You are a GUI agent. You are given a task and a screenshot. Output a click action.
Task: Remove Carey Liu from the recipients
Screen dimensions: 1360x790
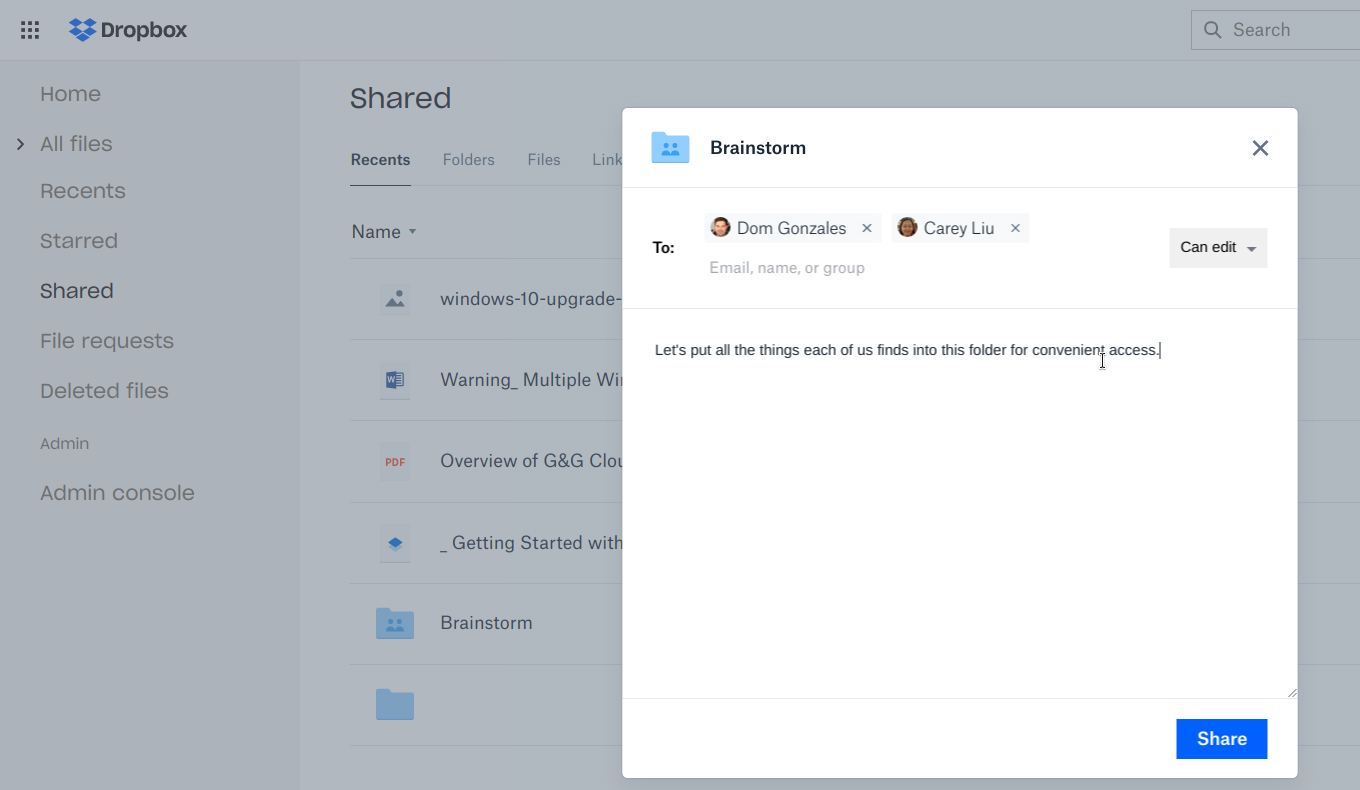1015,228
